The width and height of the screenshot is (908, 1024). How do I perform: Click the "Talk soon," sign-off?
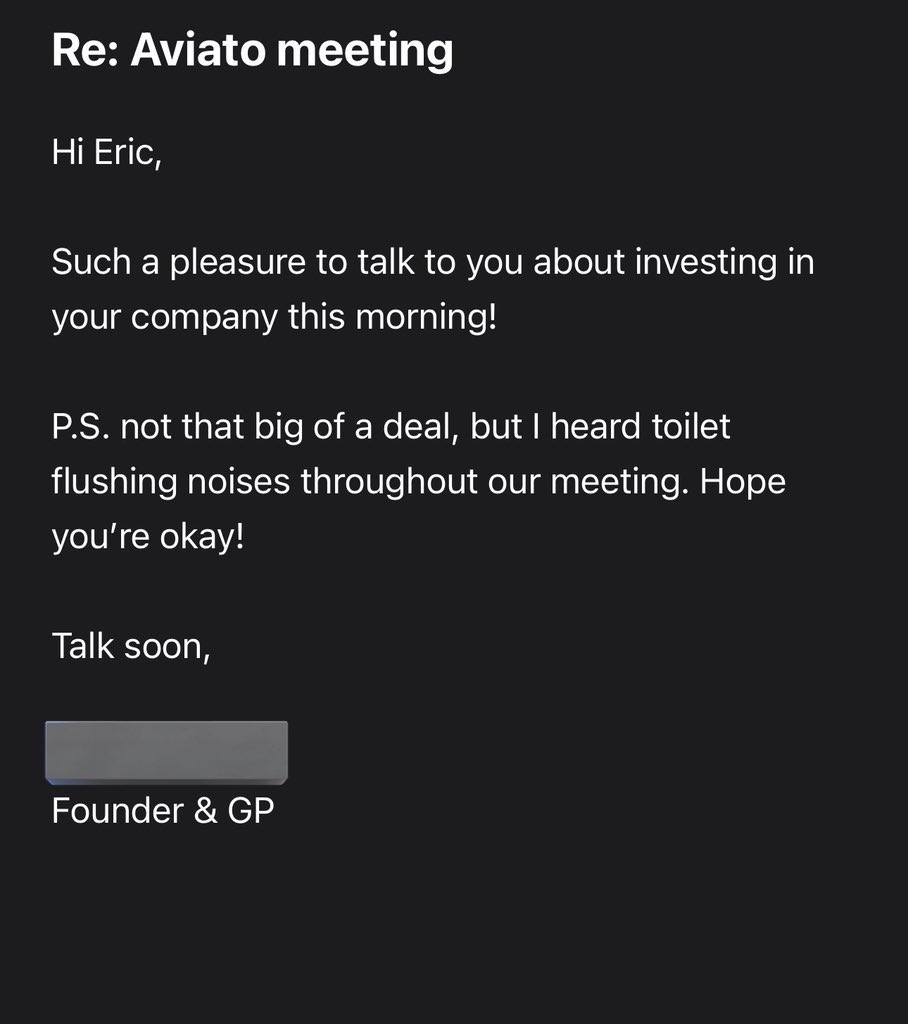[131, 645]
